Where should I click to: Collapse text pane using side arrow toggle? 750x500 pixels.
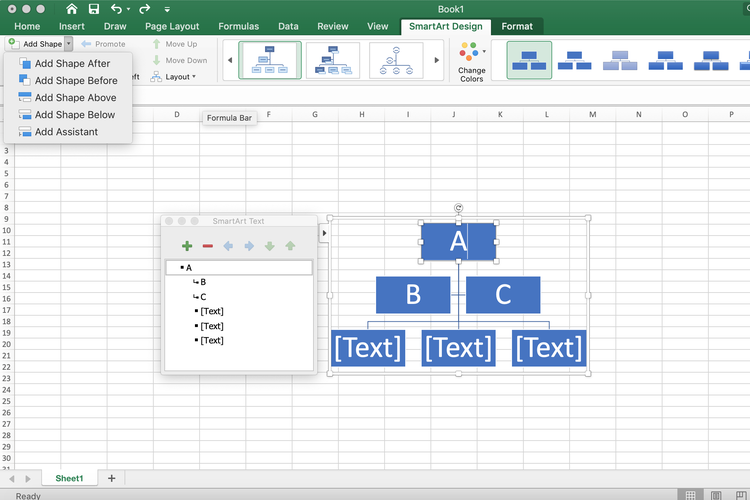(x=324, y=233)
